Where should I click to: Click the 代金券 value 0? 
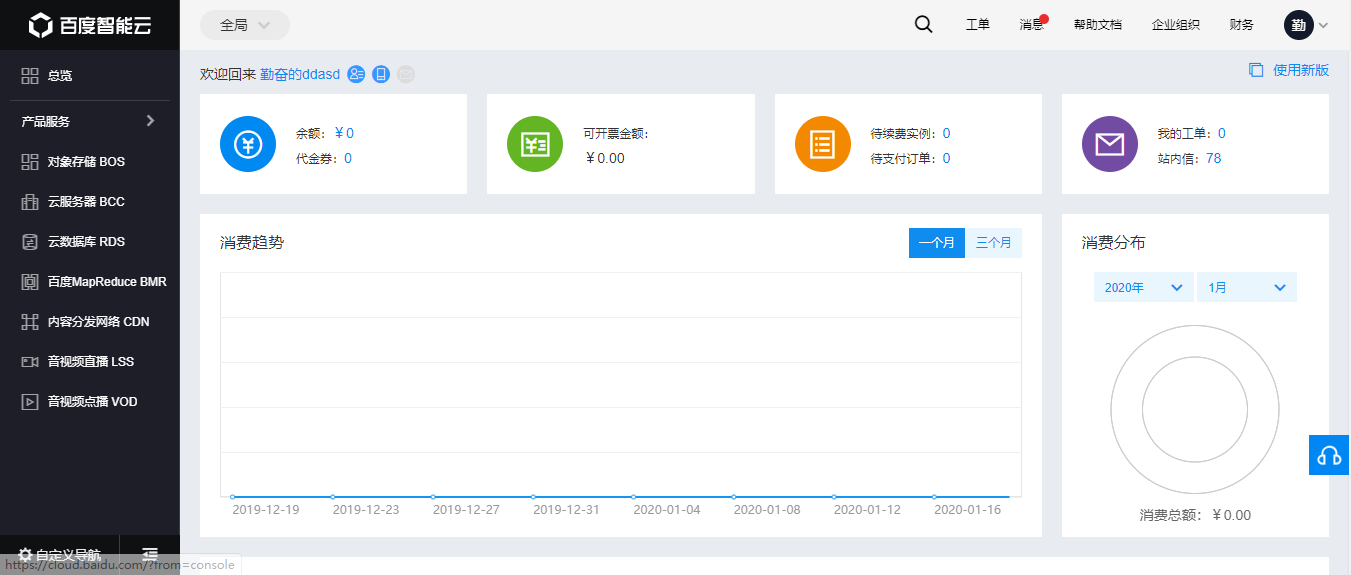pyautogui.click(x=348, y=158)
